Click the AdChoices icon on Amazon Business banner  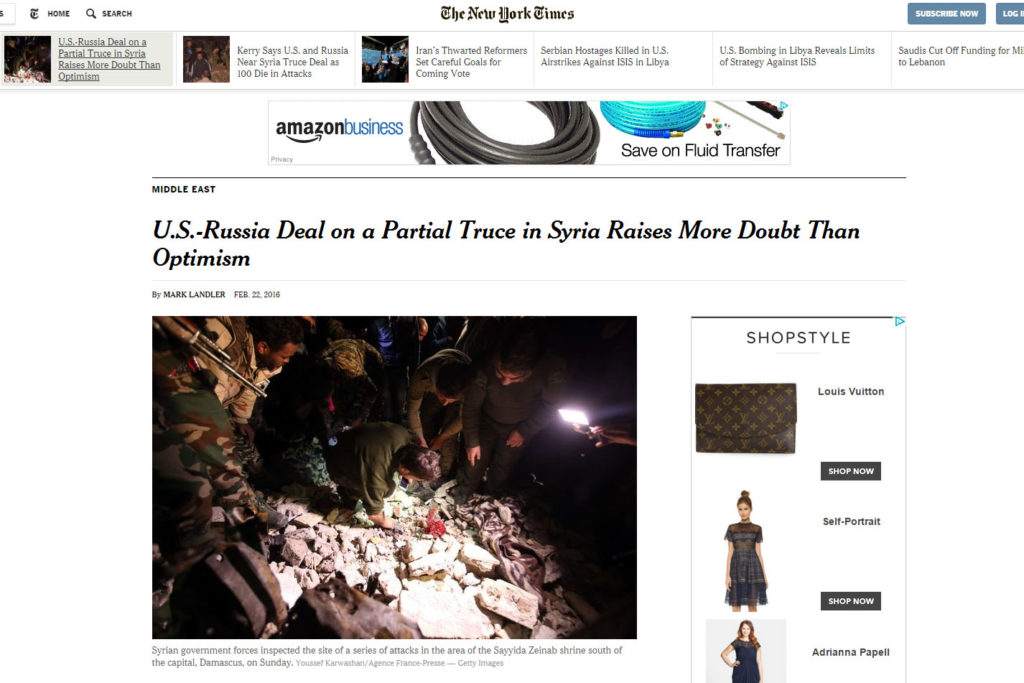tap(784, 105)
